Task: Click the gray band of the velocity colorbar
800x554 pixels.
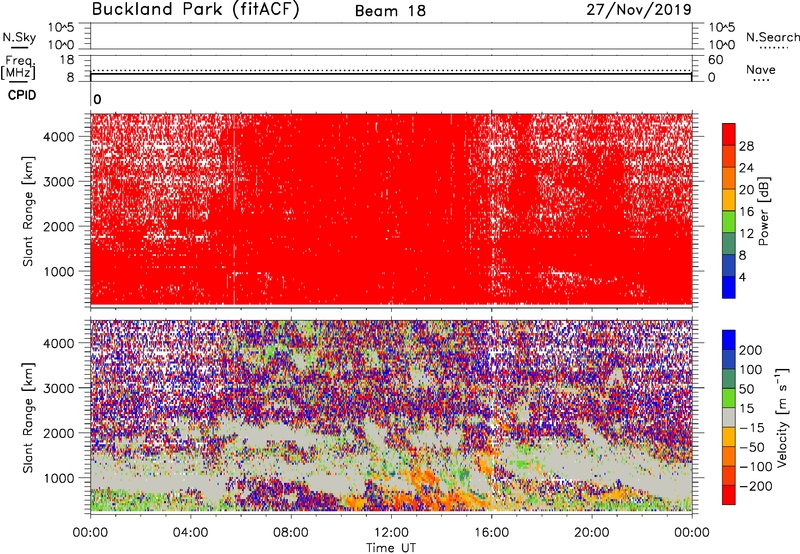Action: tap(729, 417)
